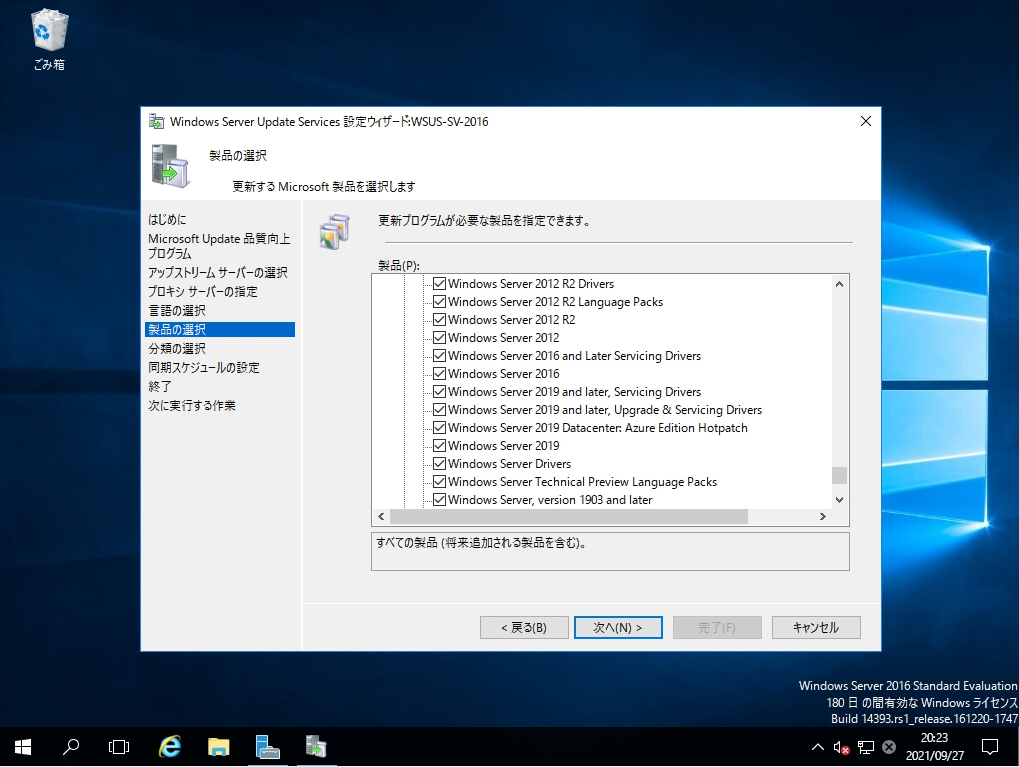The height and width of the screenshot is (767, 1019).
Task: Close the WSUS setup wizard window
Action: (x=866, y=121)
